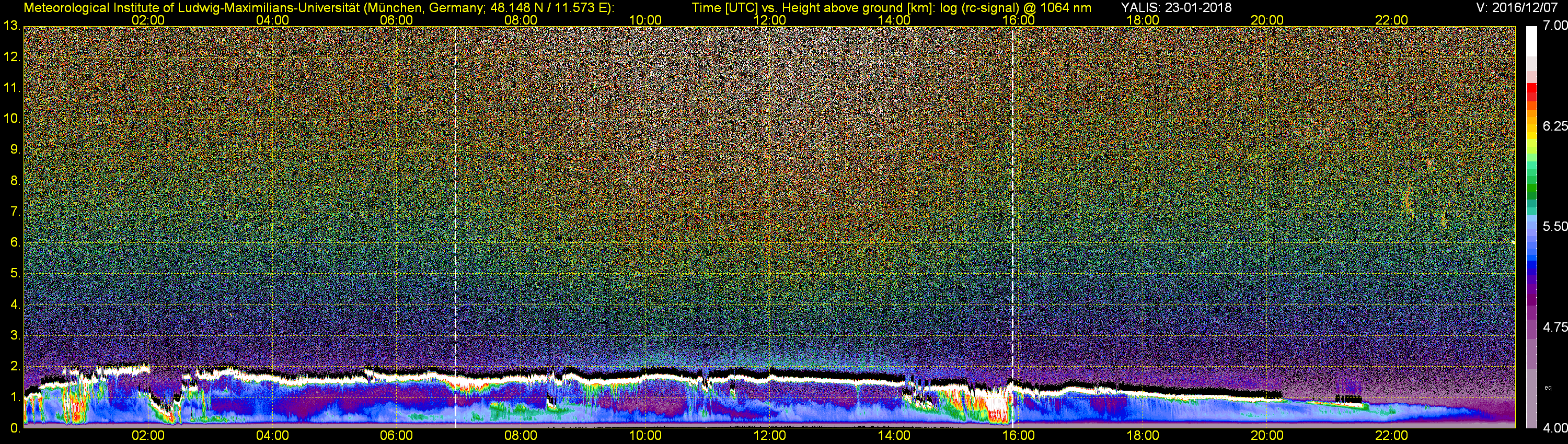Image resolution: width=1568 pixels, height=444 pixels.
Task: Click the 2 km height axis label
Action: (x=15, y=366)
